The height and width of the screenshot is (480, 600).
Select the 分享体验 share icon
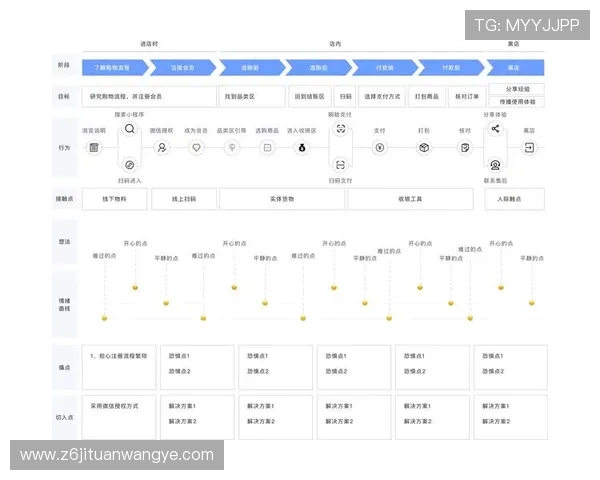(x=495, y=129)
